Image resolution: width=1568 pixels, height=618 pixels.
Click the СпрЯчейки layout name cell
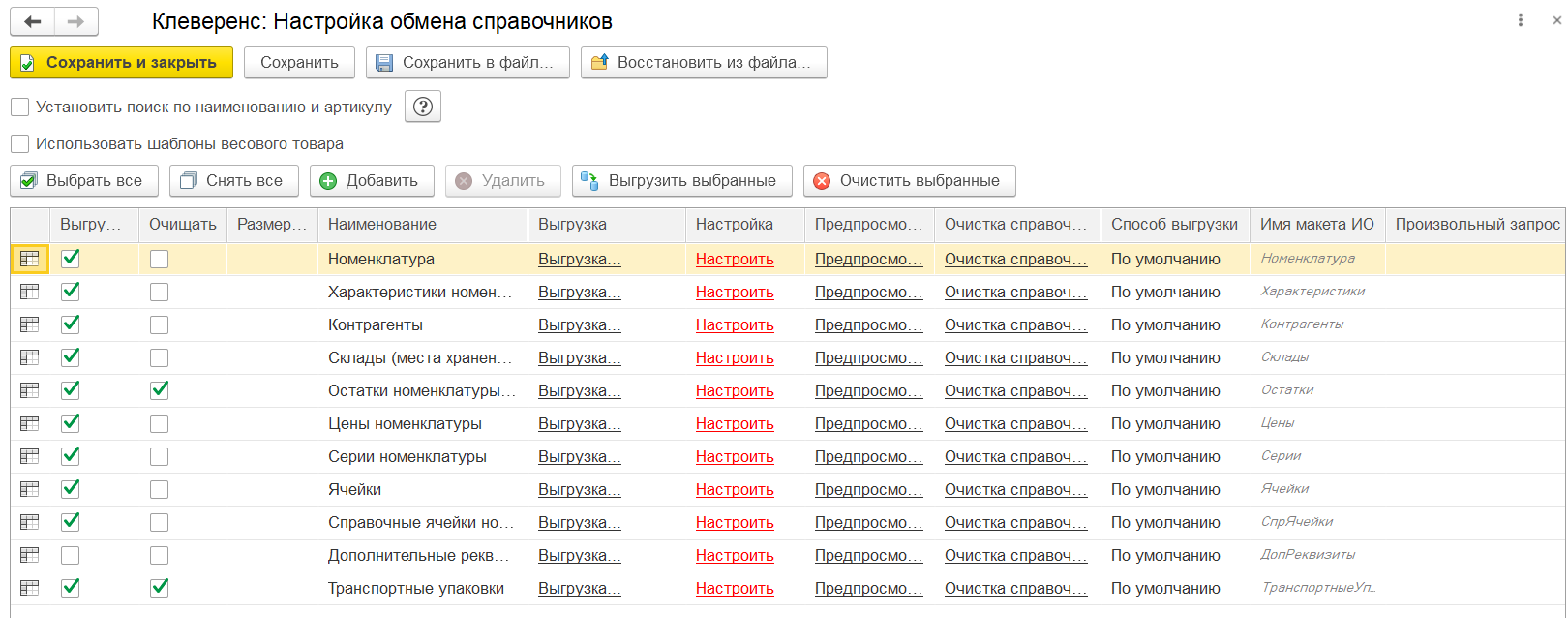1317,522
